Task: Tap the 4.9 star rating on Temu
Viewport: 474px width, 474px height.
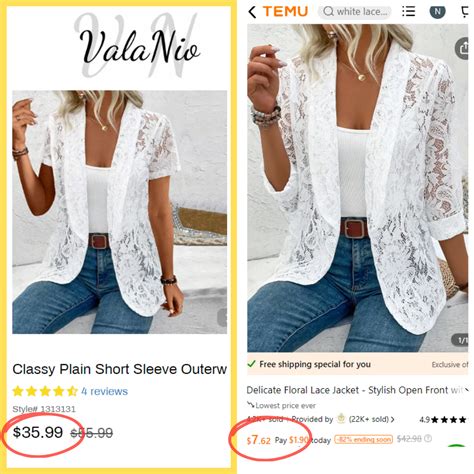Action: coord(443,419)
